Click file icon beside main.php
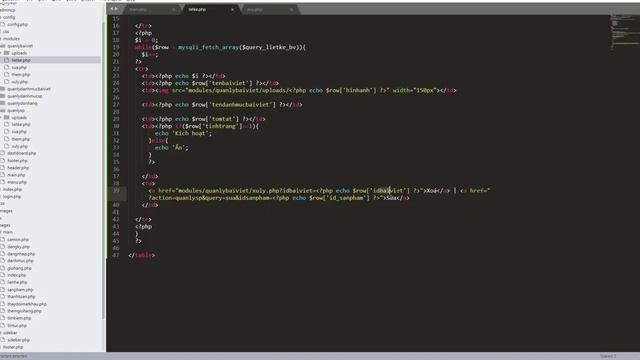 [x=2, y=175]
